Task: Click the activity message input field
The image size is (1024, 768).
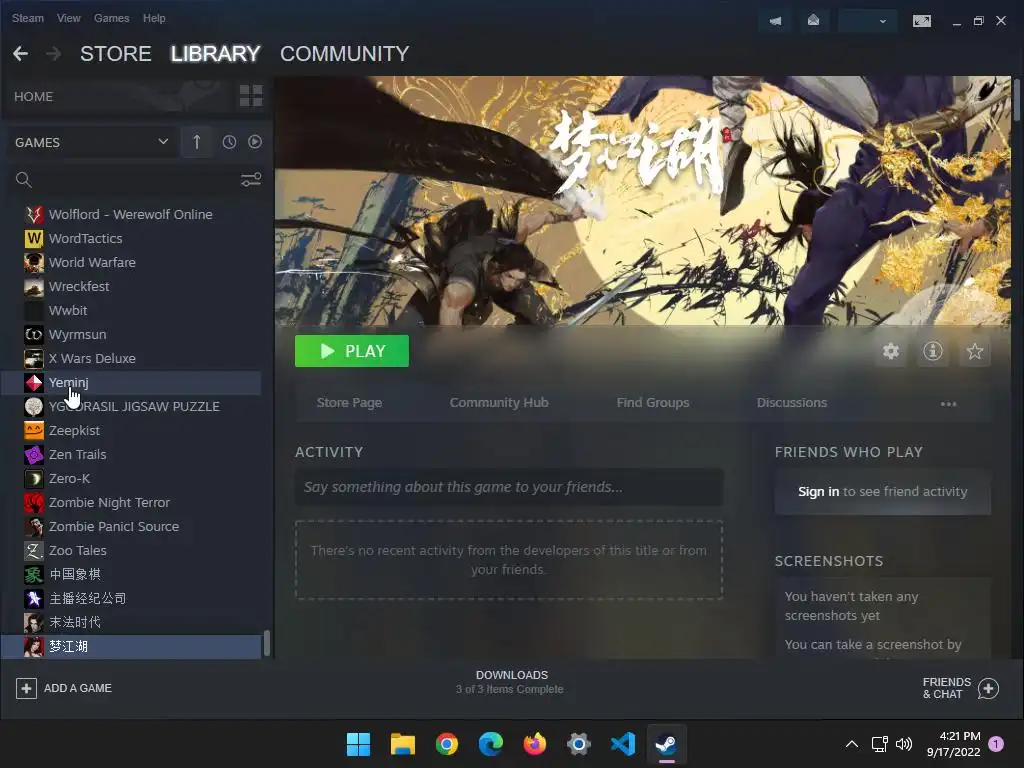Action: tap(509, 487)
